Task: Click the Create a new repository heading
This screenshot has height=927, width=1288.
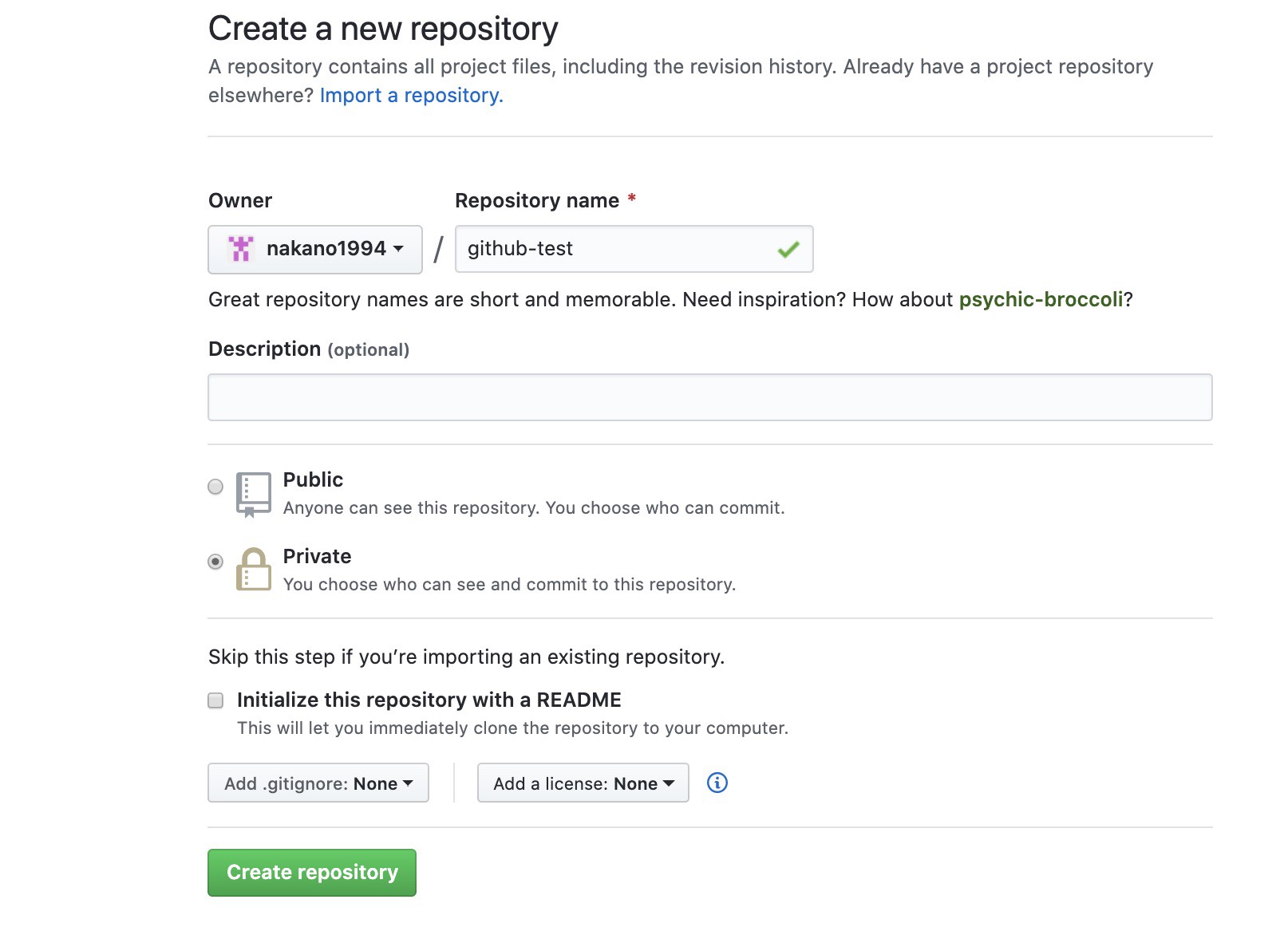Action: [x=383, y=29]
